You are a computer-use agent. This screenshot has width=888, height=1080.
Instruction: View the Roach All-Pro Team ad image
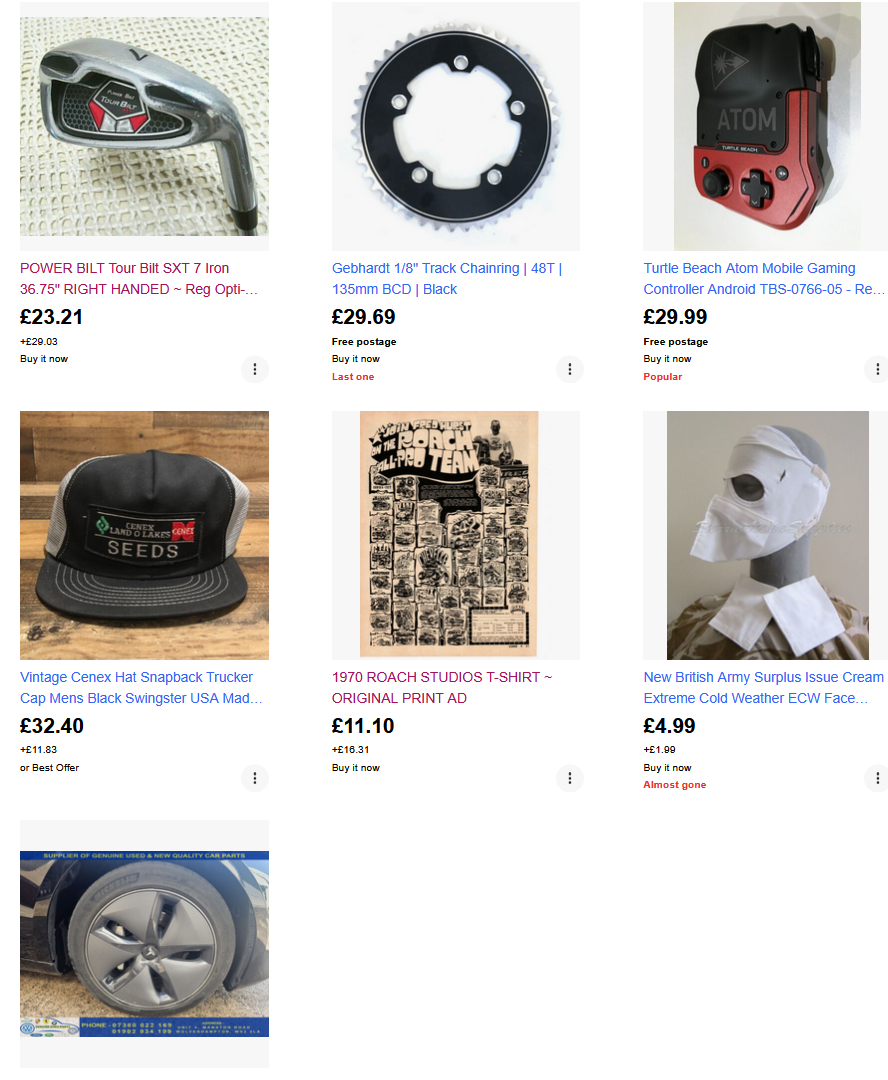(455, 535)
